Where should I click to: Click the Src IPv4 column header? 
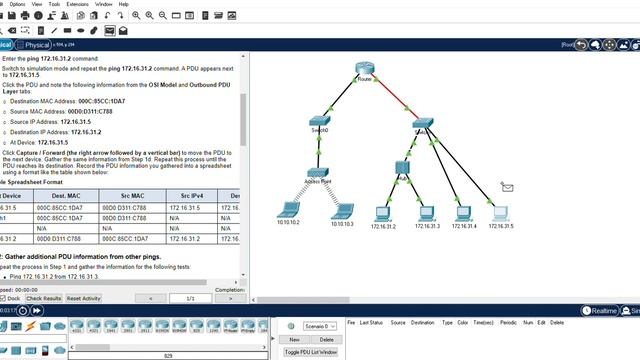pyautogui.click(x=192, y=196)
